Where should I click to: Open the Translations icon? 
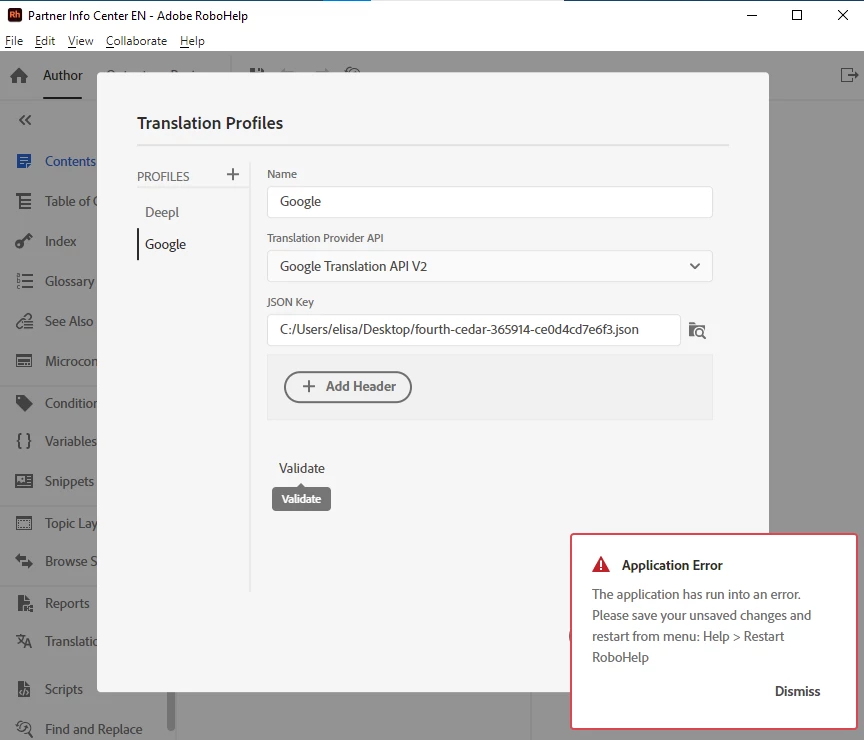click(24, 641)
